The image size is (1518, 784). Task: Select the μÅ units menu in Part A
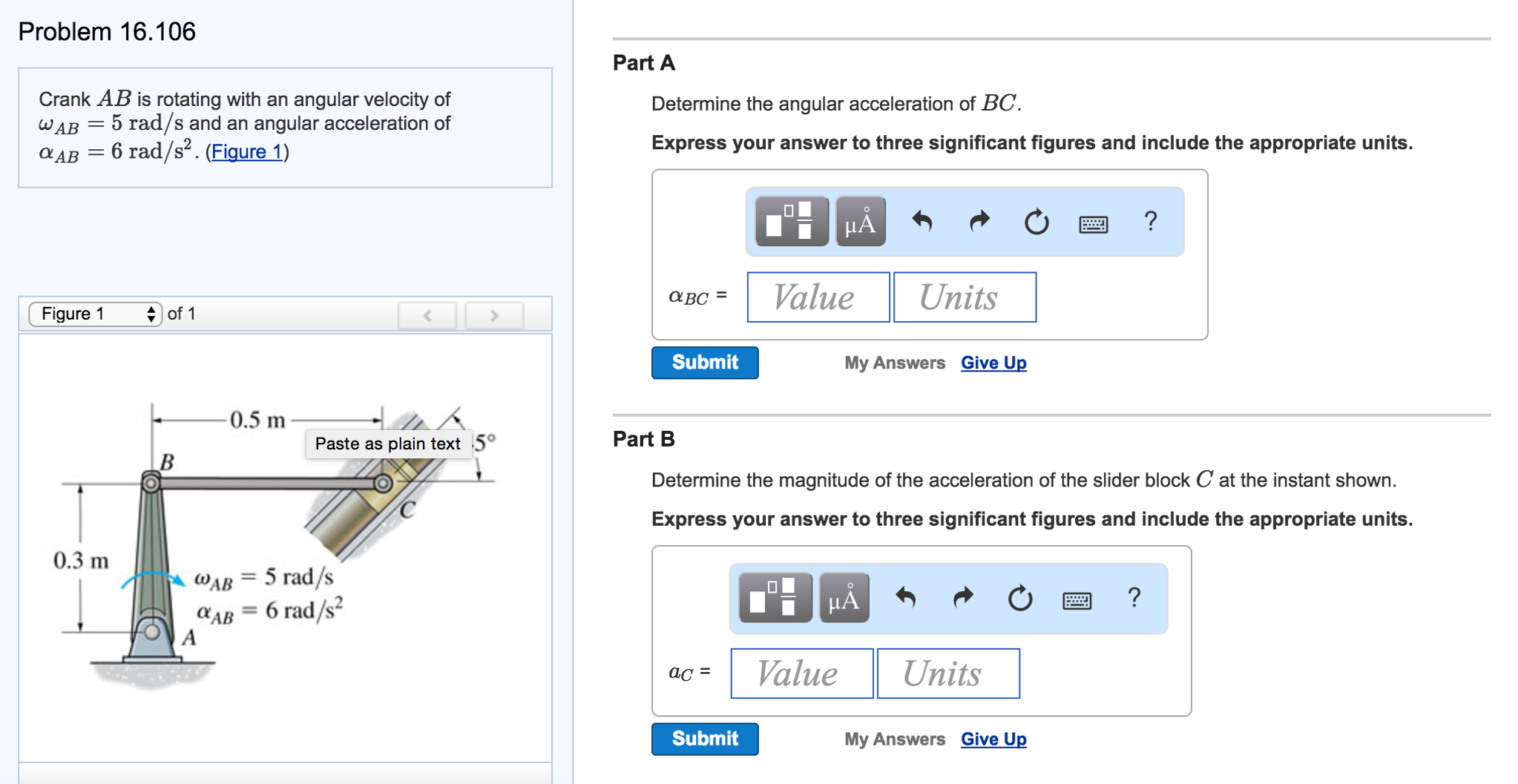point(861,220)
